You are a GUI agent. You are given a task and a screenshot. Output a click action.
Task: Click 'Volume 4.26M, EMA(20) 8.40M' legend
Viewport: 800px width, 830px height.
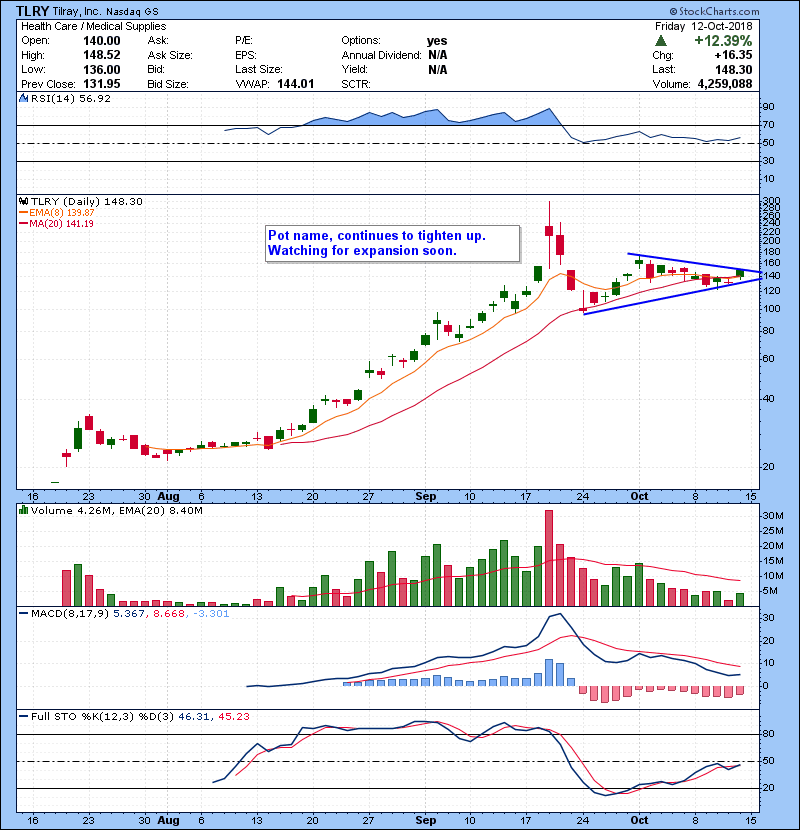[116, 510]
